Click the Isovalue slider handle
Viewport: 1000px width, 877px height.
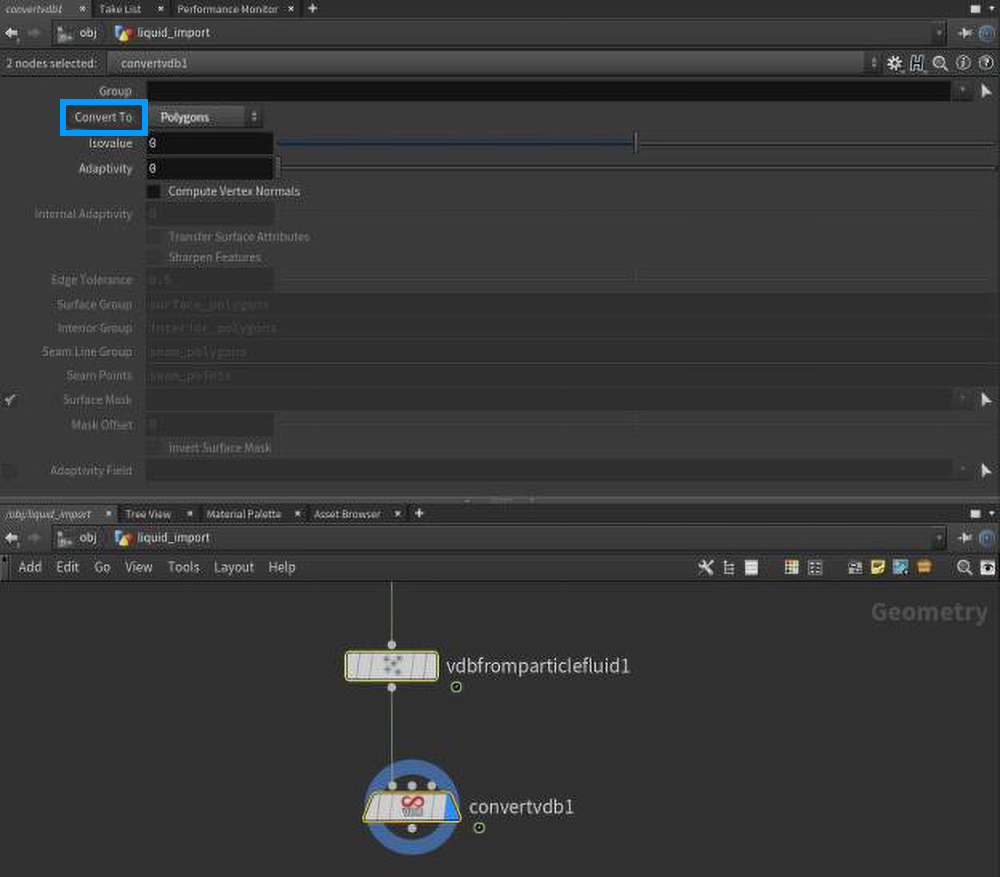pos(635,144)
